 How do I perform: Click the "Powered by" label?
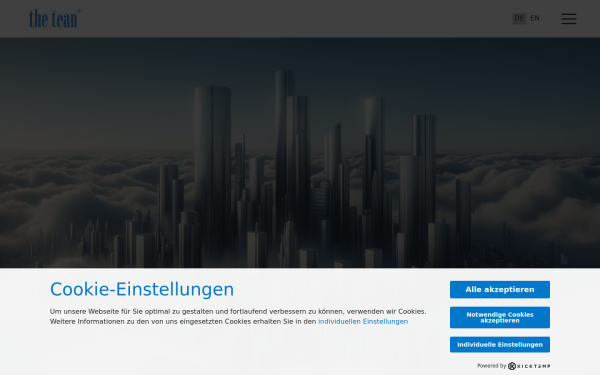click(x=491, y=366)
